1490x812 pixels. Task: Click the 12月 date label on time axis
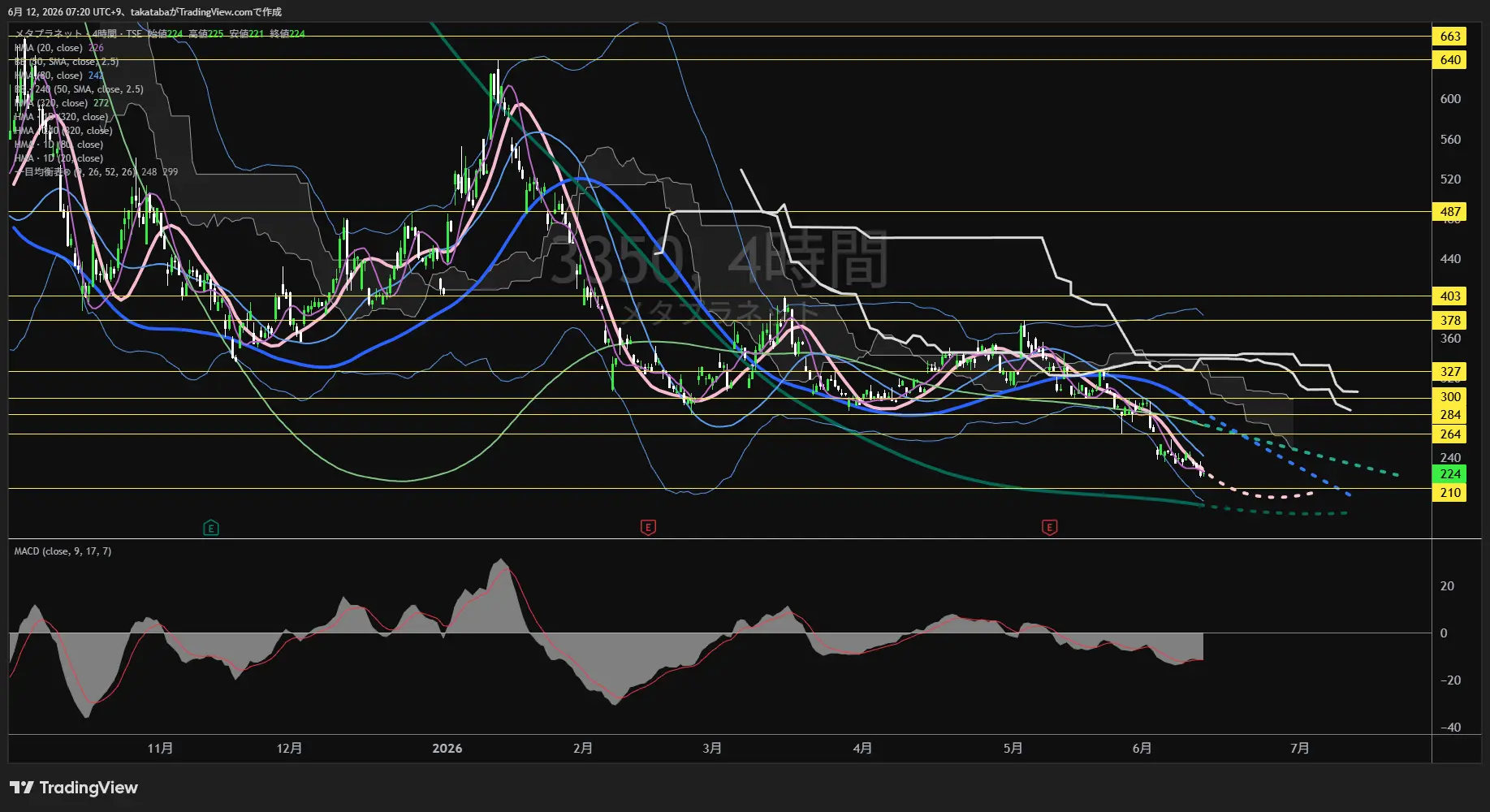tap(289, 748)
